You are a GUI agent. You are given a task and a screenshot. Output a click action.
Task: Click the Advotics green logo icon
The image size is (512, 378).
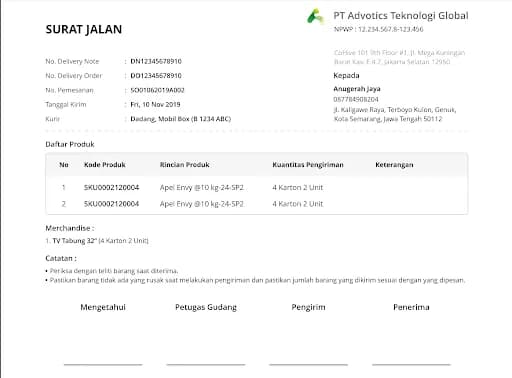click(x=315, y=16)
